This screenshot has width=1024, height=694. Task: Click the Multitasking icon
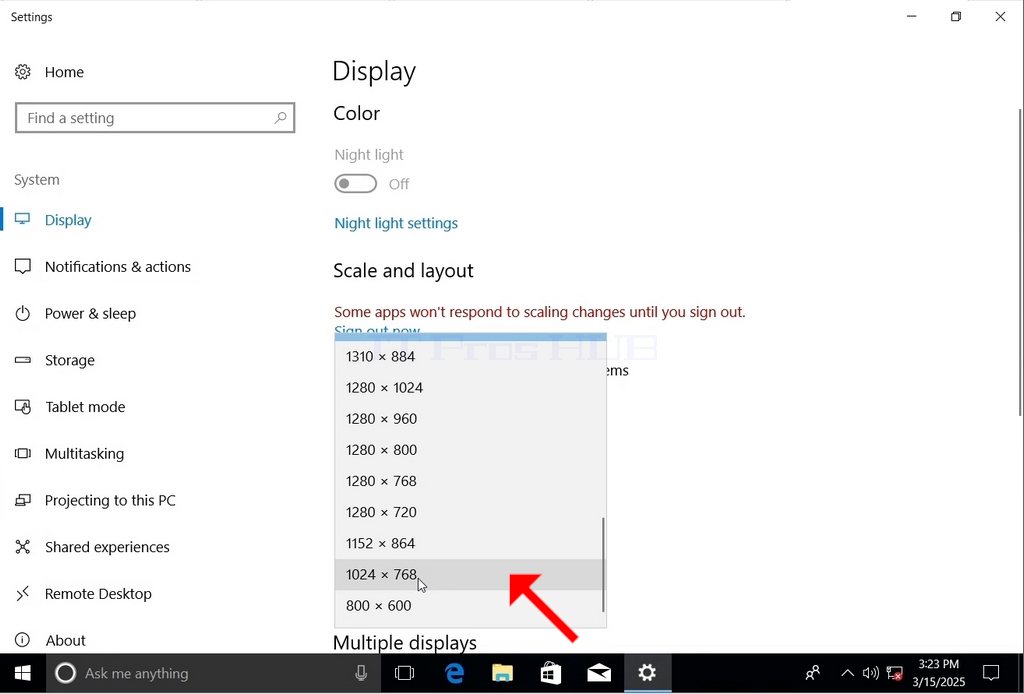[x=23, y=453]
